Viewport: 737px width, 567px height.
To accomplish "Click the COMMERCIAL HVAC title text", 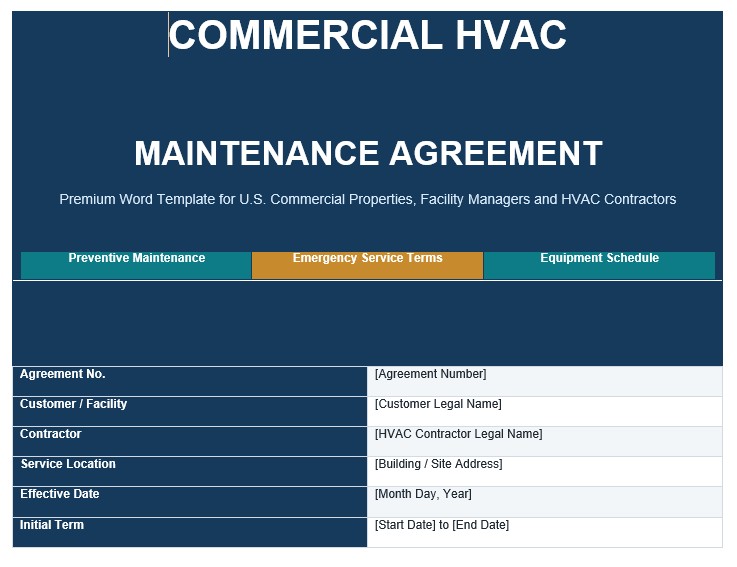I will pos(368,34).
